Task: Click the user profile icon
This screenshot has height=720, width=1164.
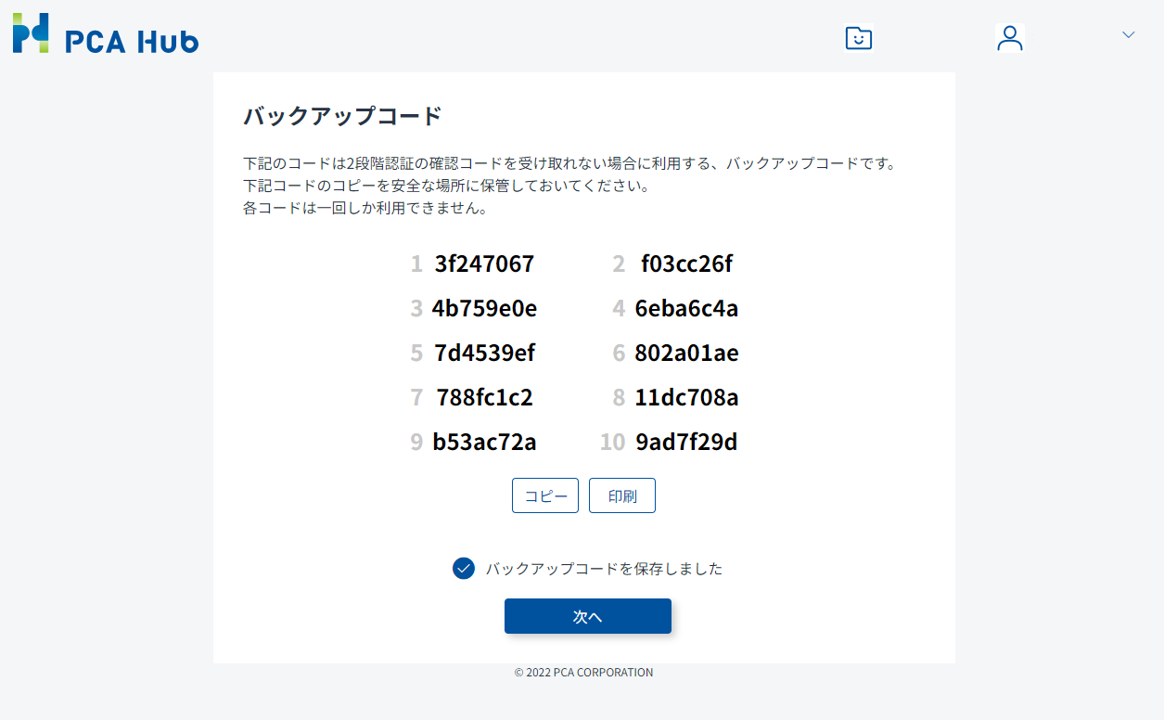Action: coord(1010,38)
